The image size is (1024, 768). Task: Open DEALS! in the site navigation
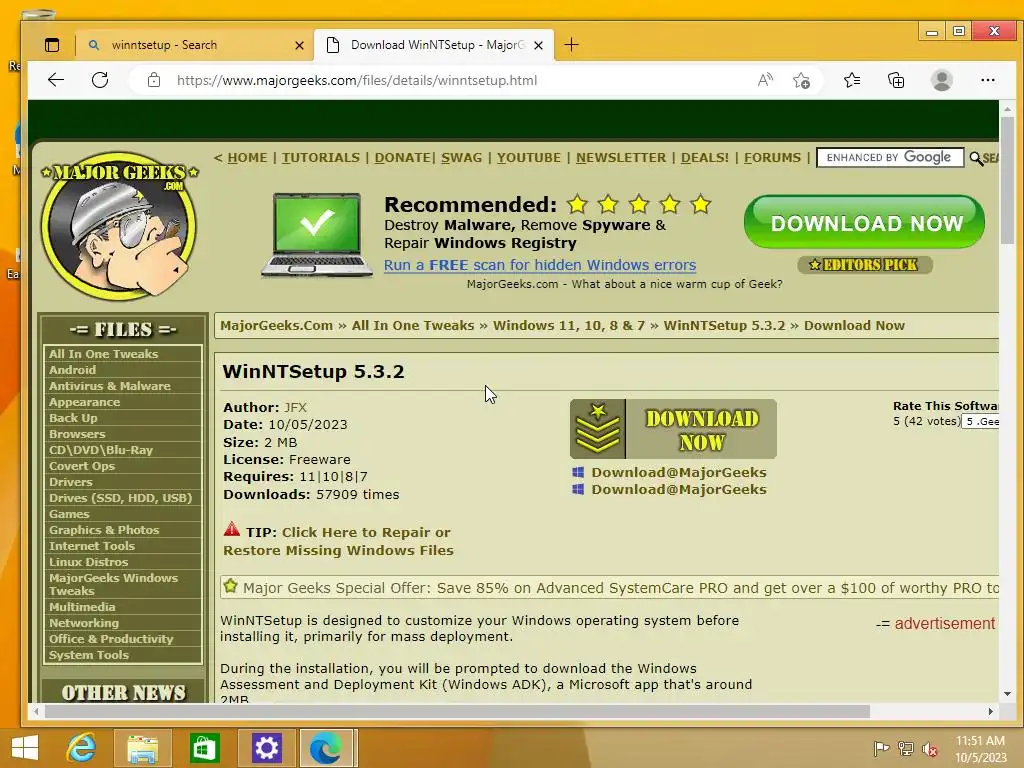(705, 157)
